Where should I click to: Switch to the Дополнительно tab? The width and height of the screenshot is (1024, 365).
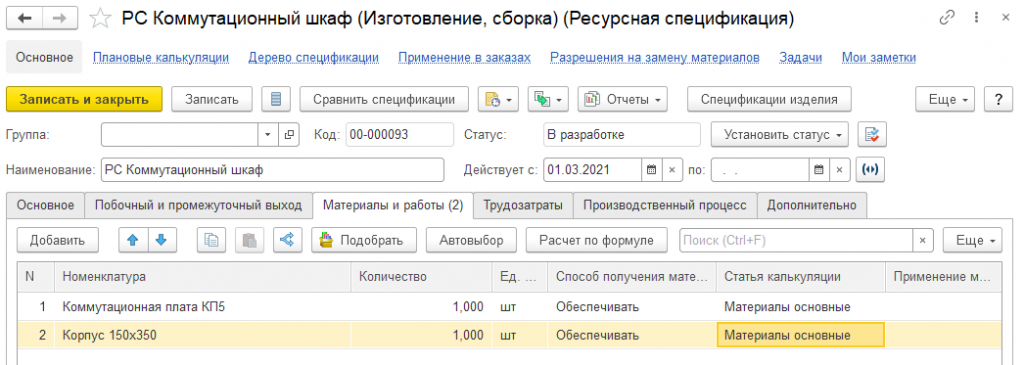click(x=812, y=205)
